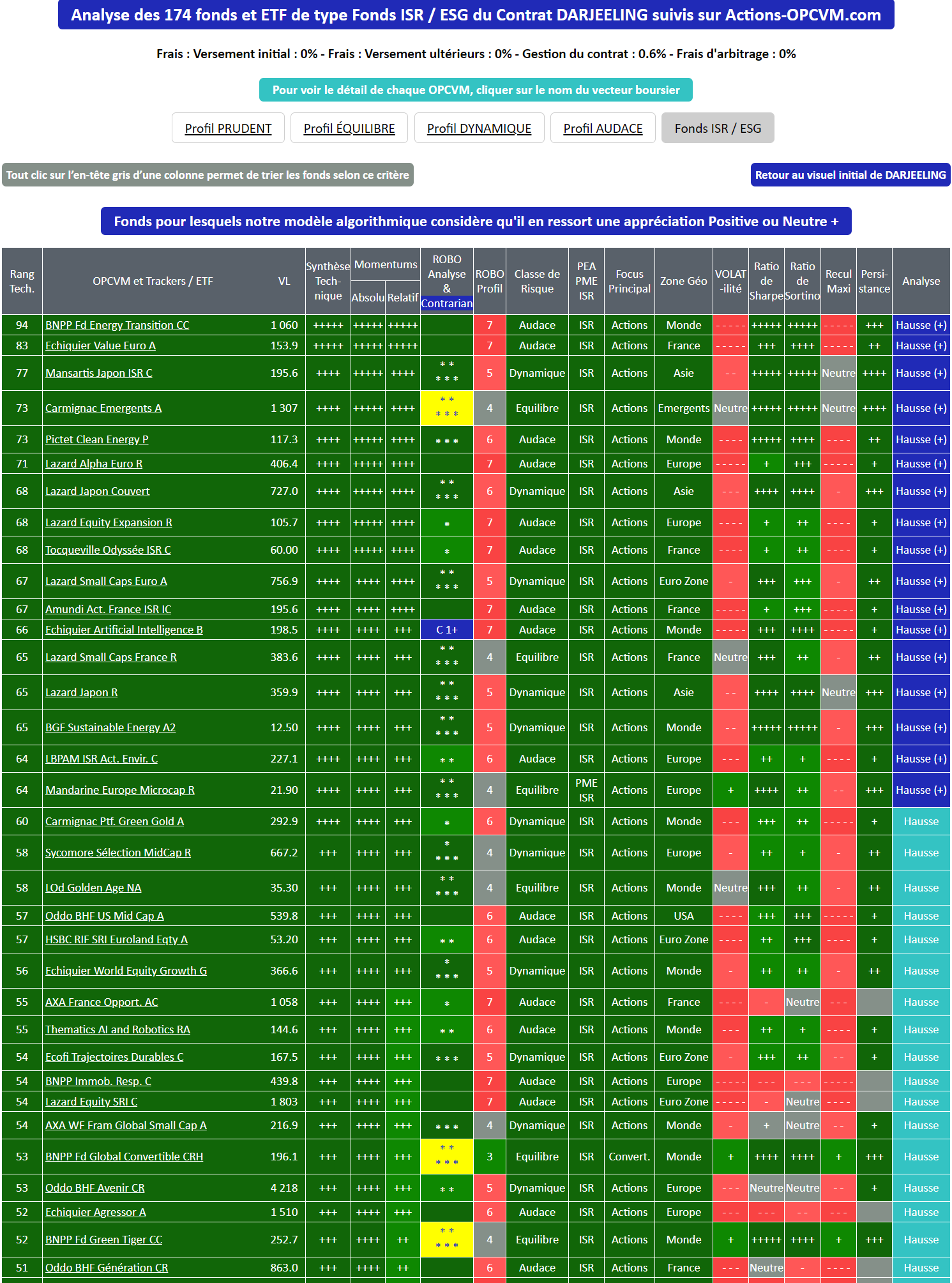The height and width of the screenshot is (1283, 952).
Task: Open Tocqueville Odyssée ISR C fund
Action: coord(108,550)
